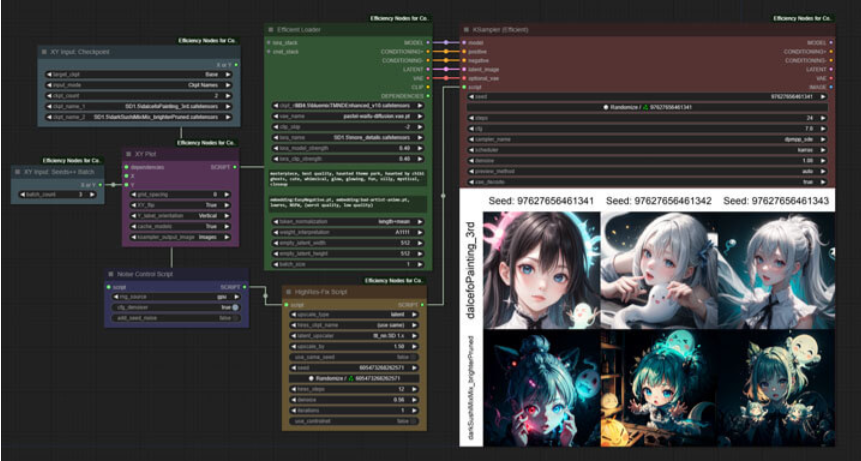
Task: Click the lora_model_strength slider field
Action: coord(348,148)
